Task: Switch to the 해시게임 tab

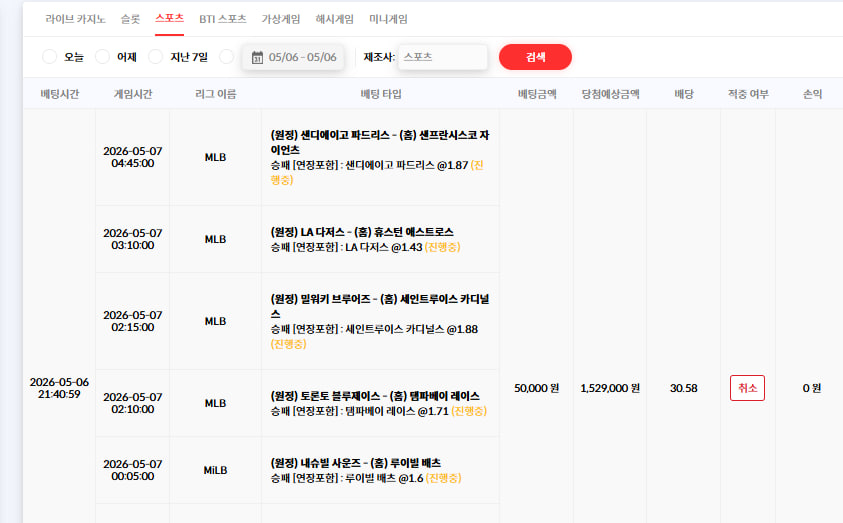Action: coord(334,19)
